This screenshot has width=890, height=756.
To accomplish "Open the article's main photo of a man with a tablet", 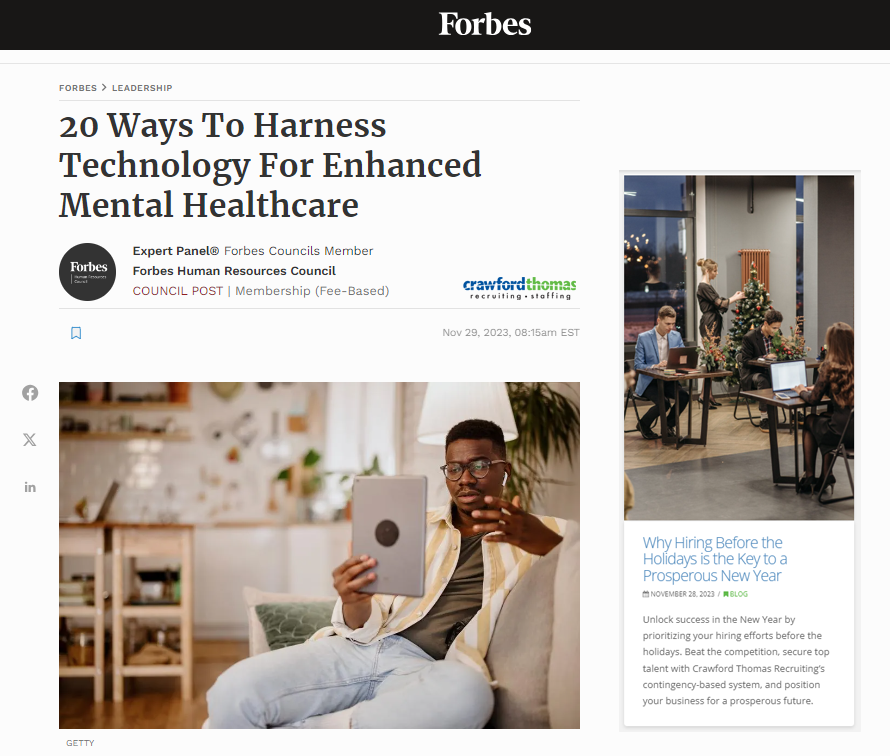I will tap(320, 555).
